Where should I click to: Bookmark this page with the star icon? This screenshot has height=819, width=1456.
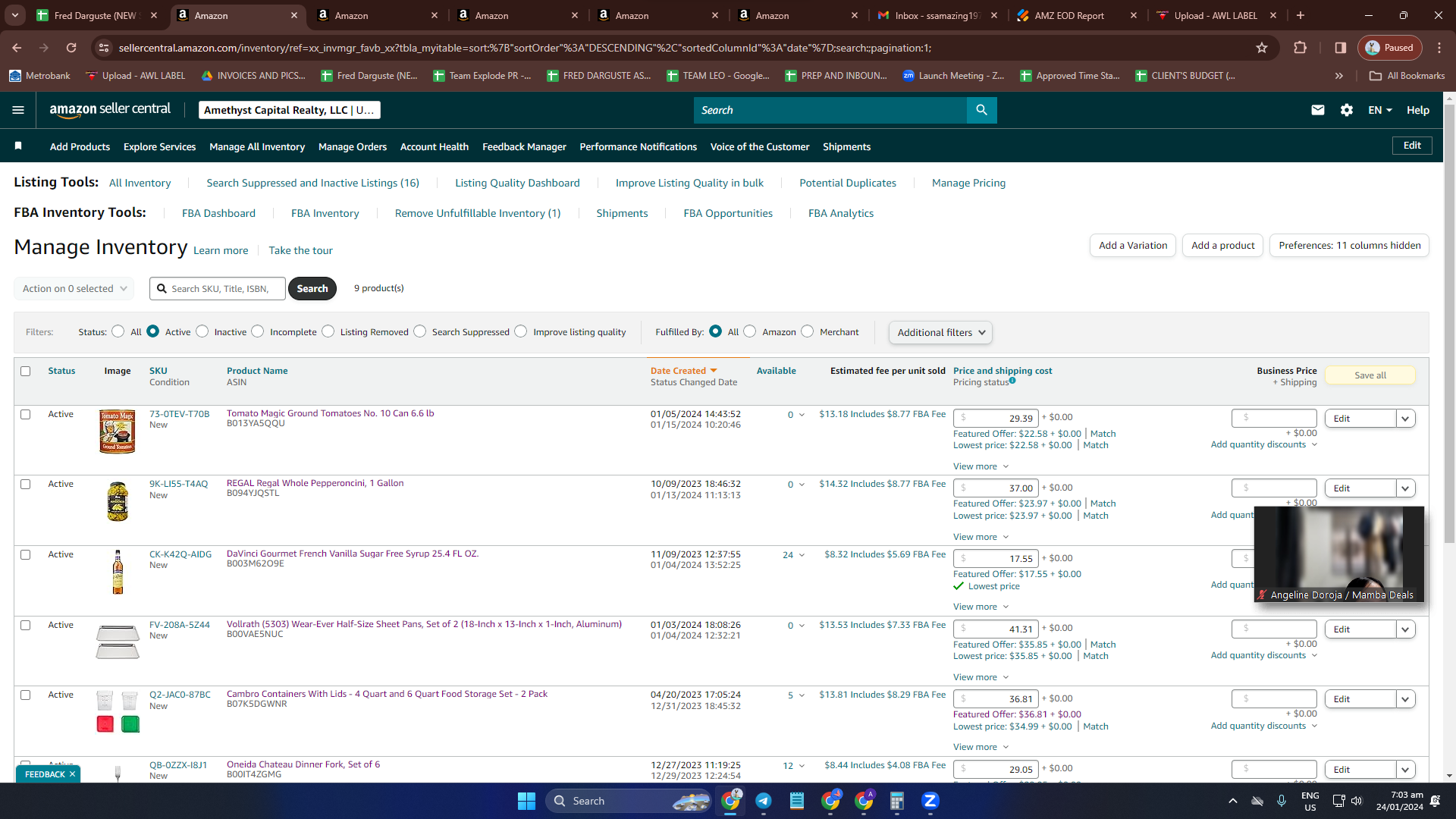pyautogui.click(x=1262, y=48)
